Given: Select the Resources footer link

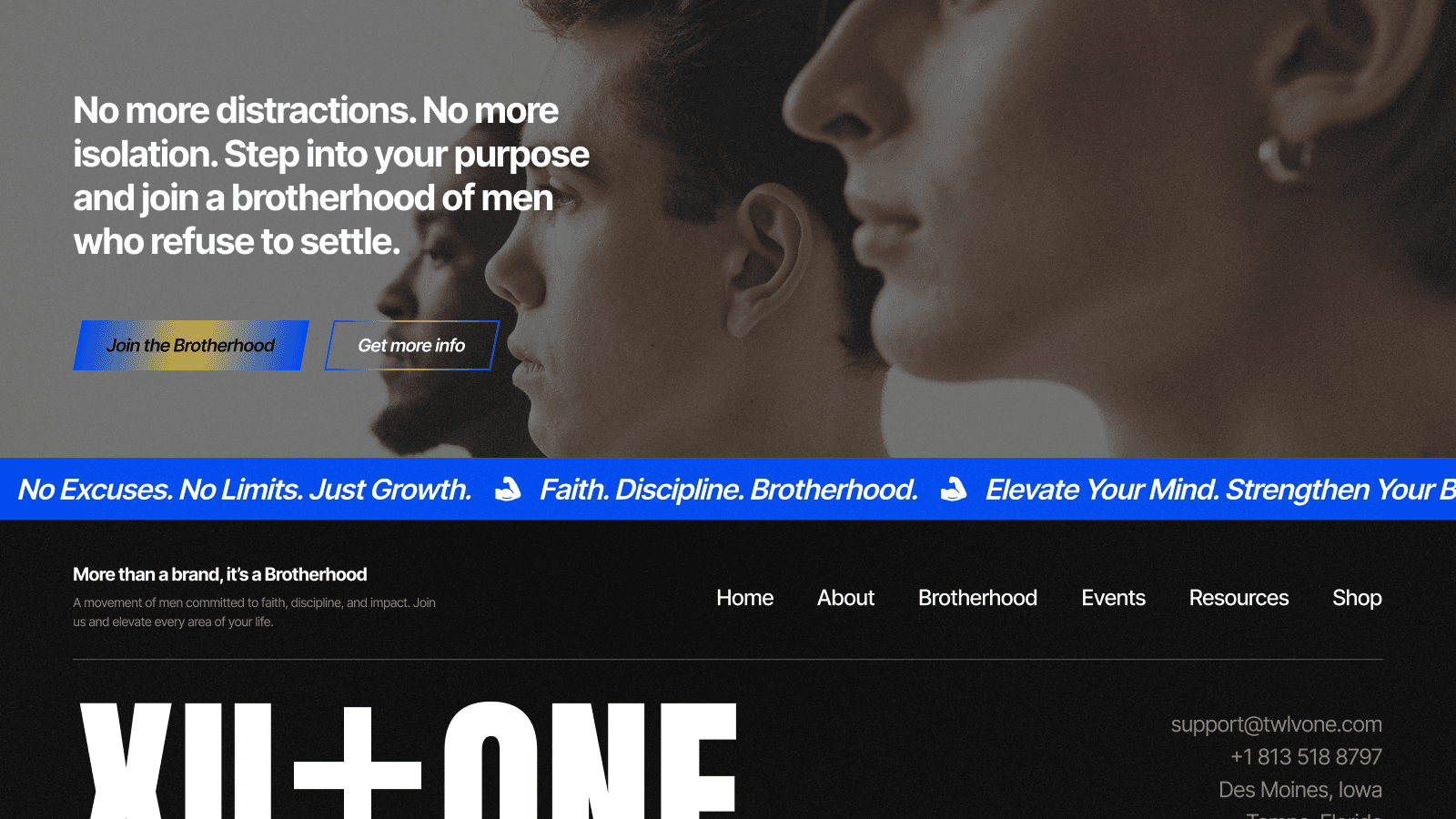Looking at the screenshot, I should 1239,598.
